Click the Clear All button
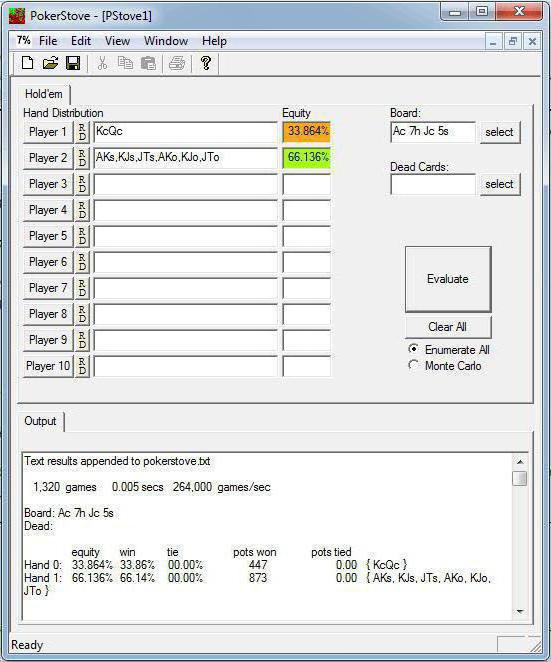551x662 pixels. pyautogui.click(x=448, y=327)
